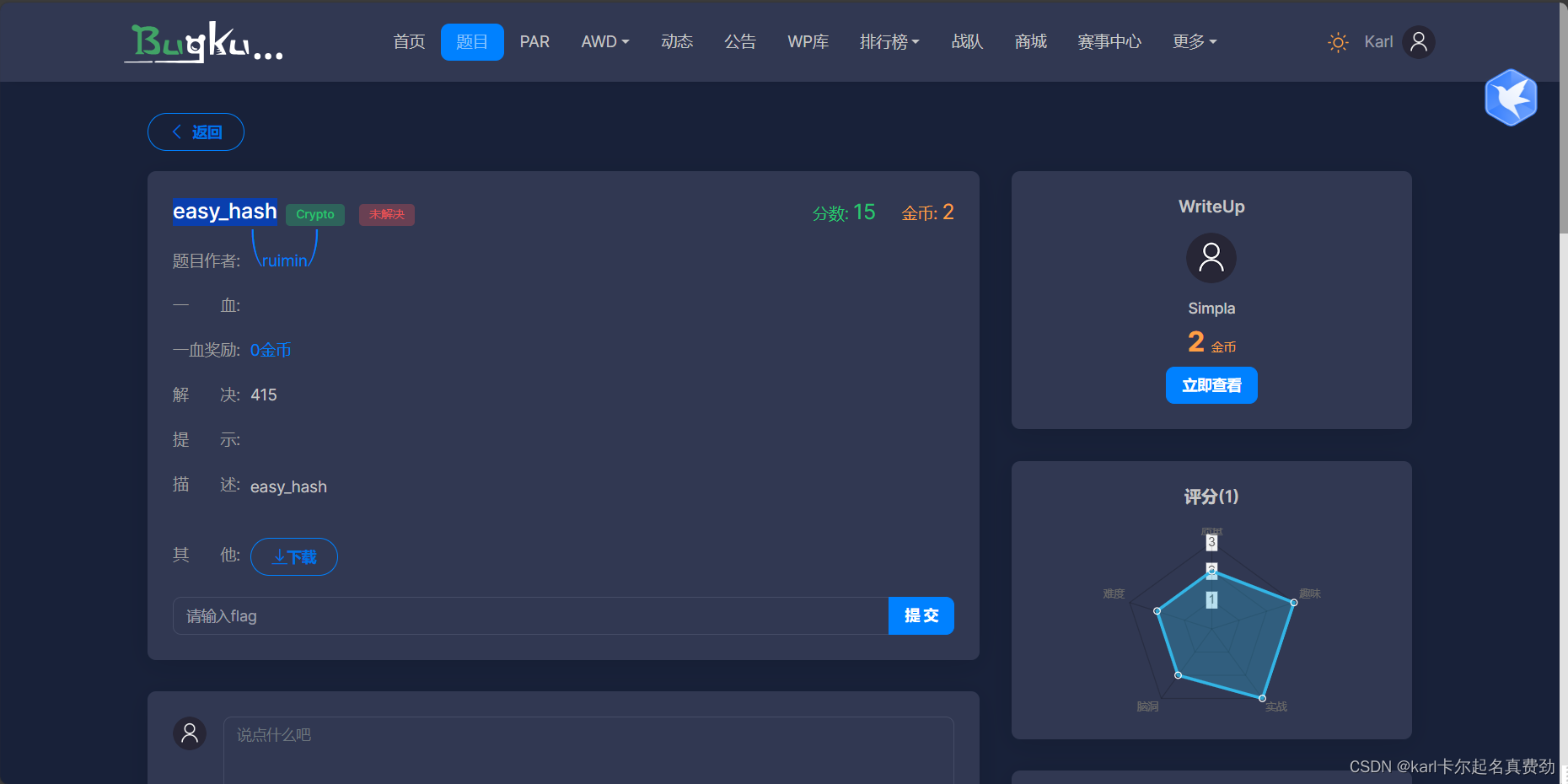Open the floating blue chat assistant icon
Viewport: 1568px width, 784px height.
point(1511,97)
